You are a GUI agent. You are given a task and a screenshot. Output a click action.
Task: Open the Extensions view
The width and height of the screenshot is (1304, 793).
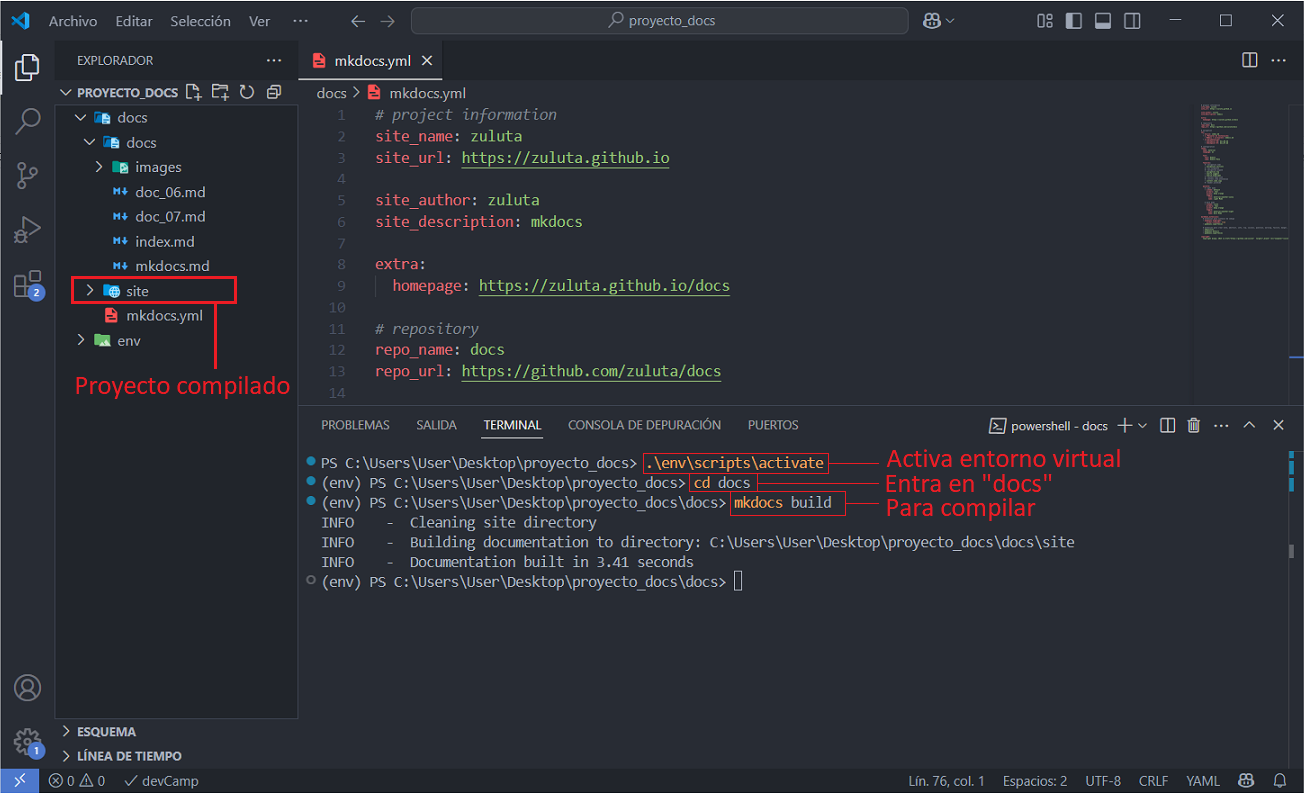tap(27, 285)
